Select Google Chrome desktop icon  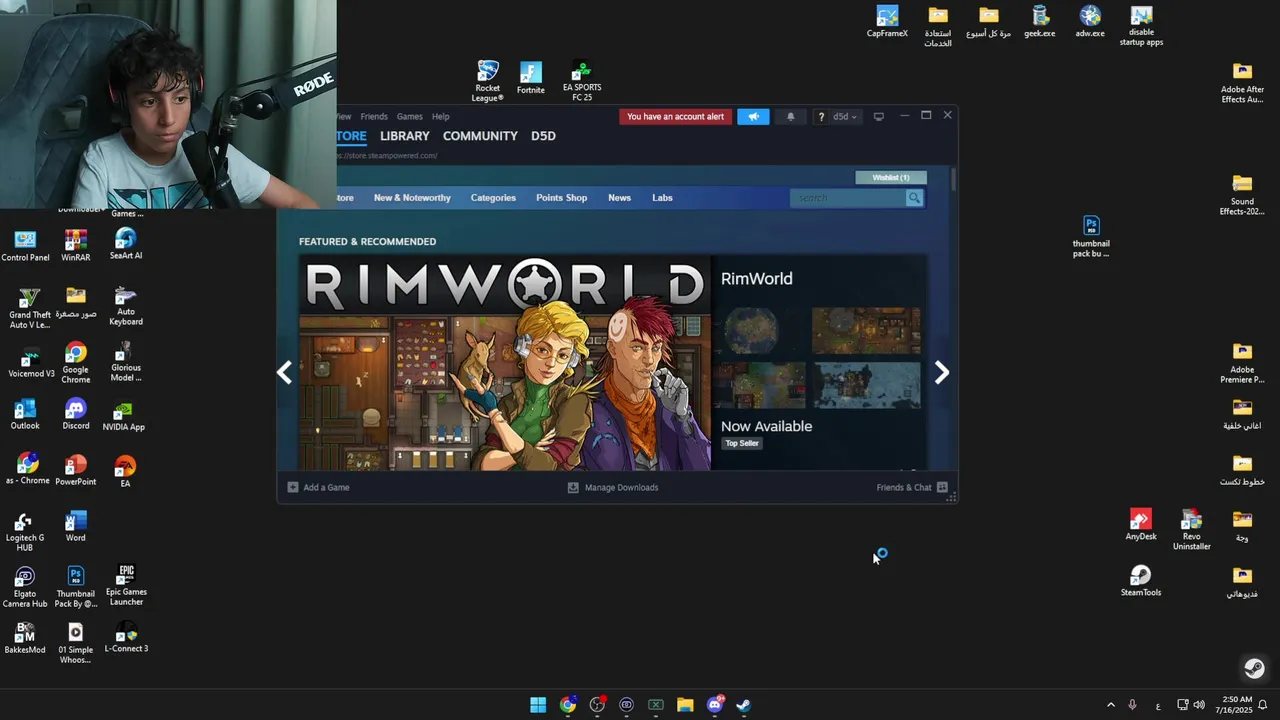76,363
